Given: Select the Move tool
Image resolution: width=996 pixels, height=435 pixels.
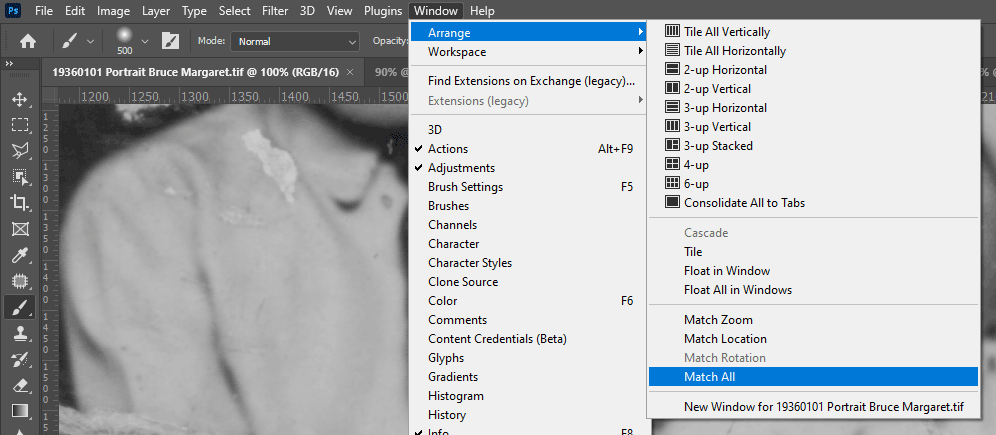Looking at the screenshot, I should (19, 99).
